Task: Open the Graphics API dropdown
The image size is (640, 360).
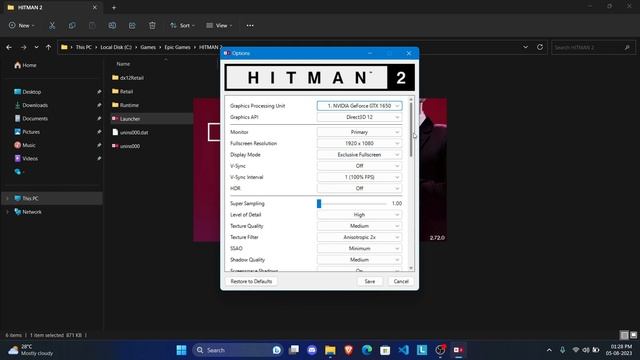Action: pos(359,117)
